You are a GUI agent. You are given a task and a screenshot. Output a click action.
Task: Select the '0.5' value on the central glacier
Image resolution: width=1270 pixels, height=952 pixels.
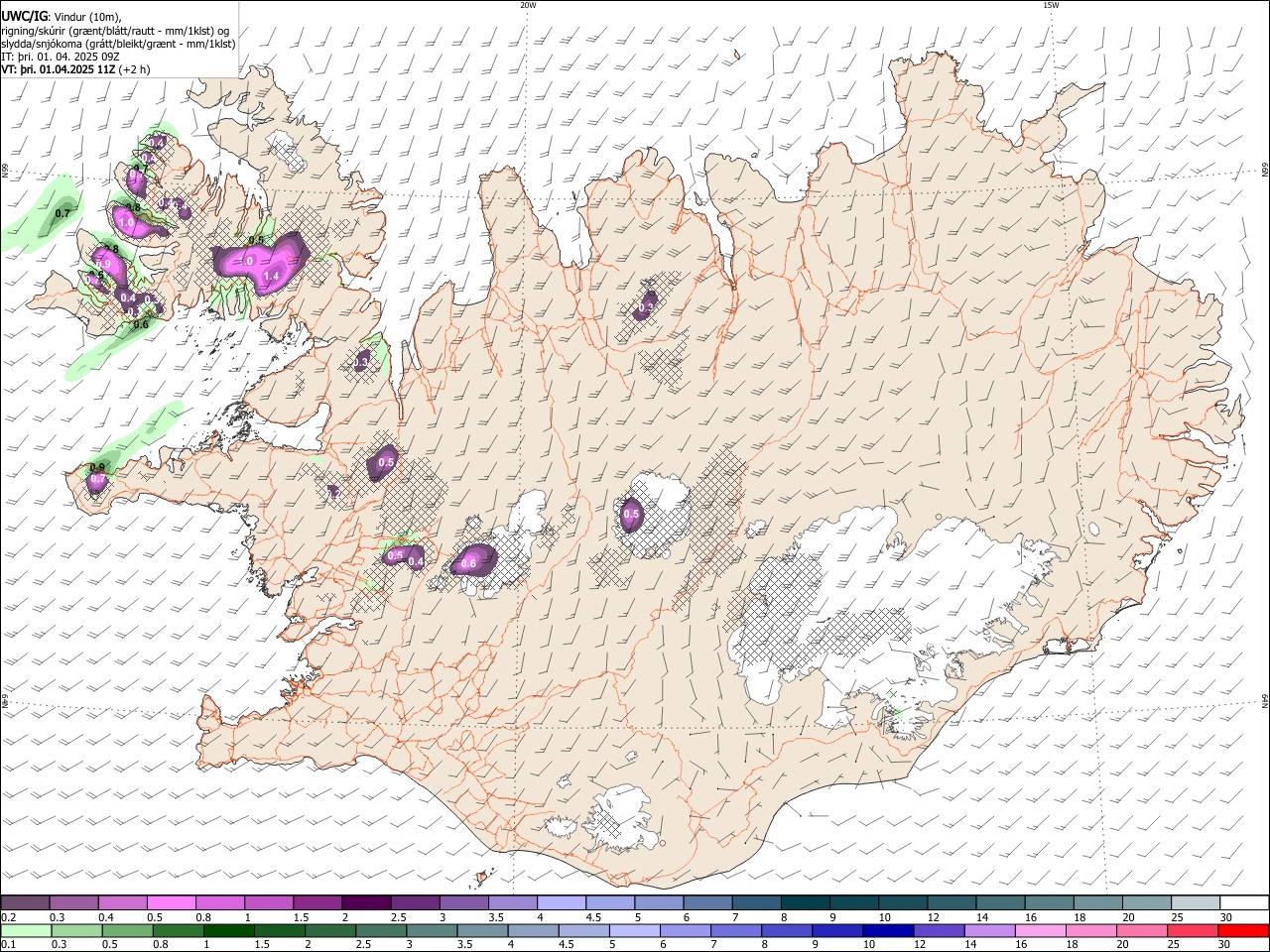click(631, 514)
